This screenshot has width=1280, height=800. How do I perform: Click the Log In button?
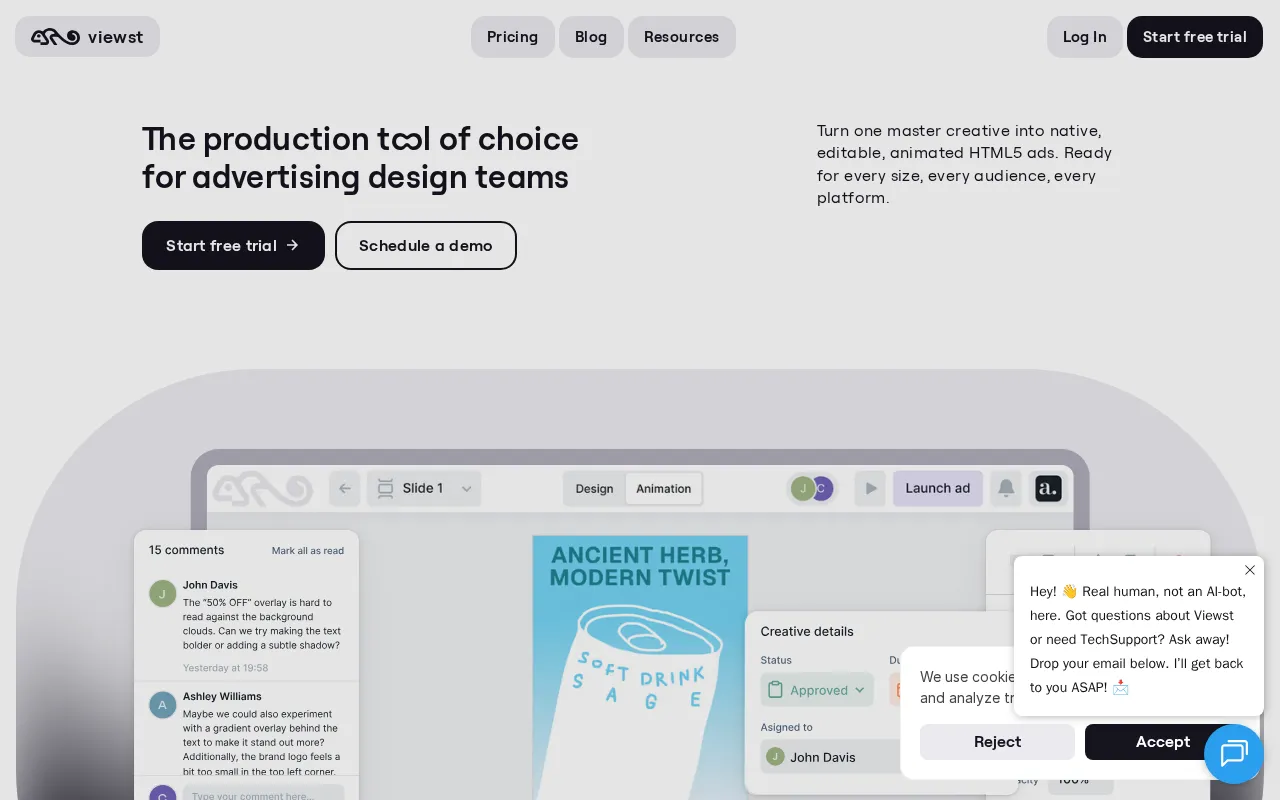click(1085, 37)
